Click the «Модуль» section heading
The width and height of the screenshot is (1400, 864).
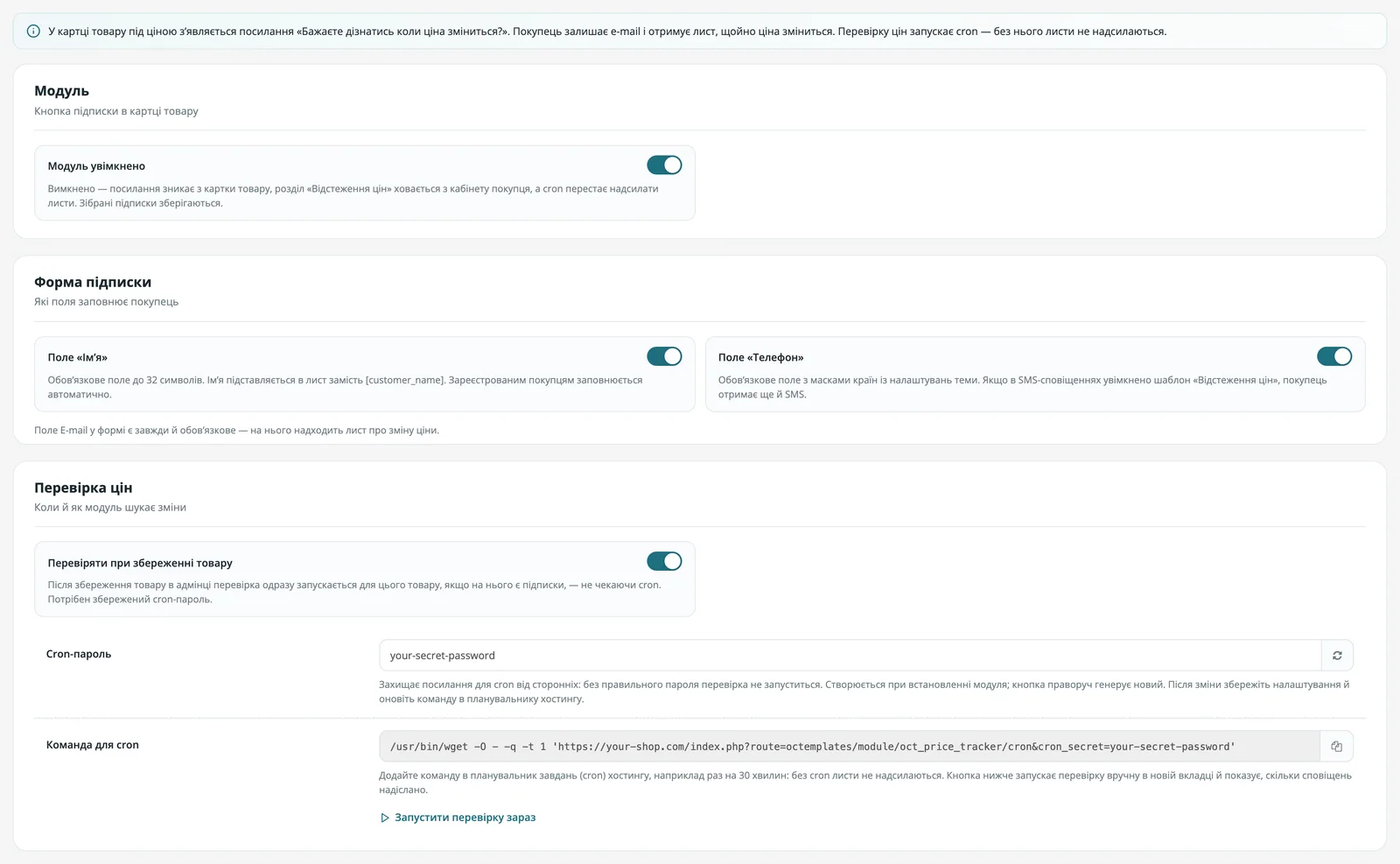tap(61, 91)
